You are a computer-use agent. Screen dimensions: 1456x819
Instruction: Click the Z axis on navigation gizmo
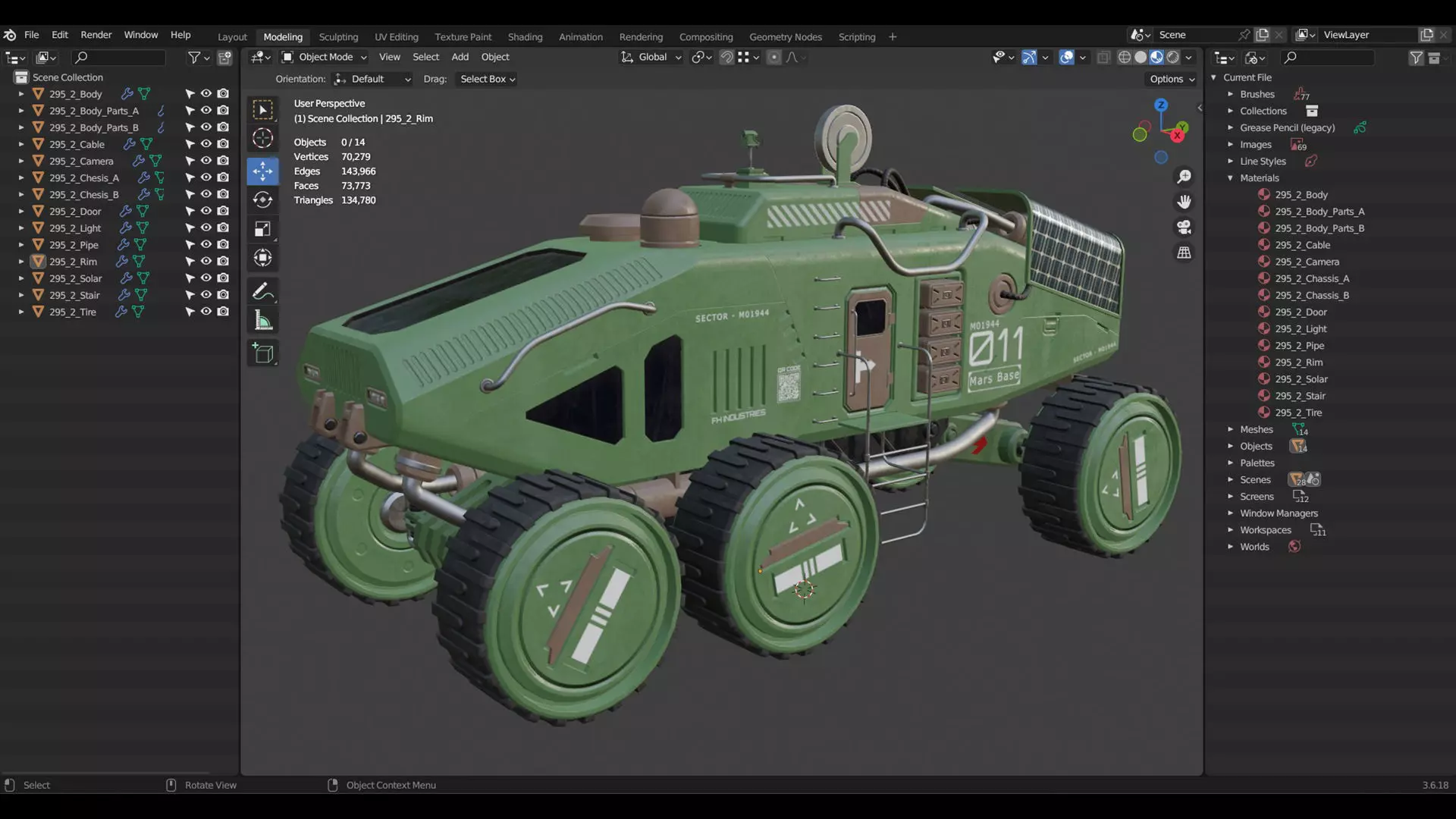pos(1161,105)
